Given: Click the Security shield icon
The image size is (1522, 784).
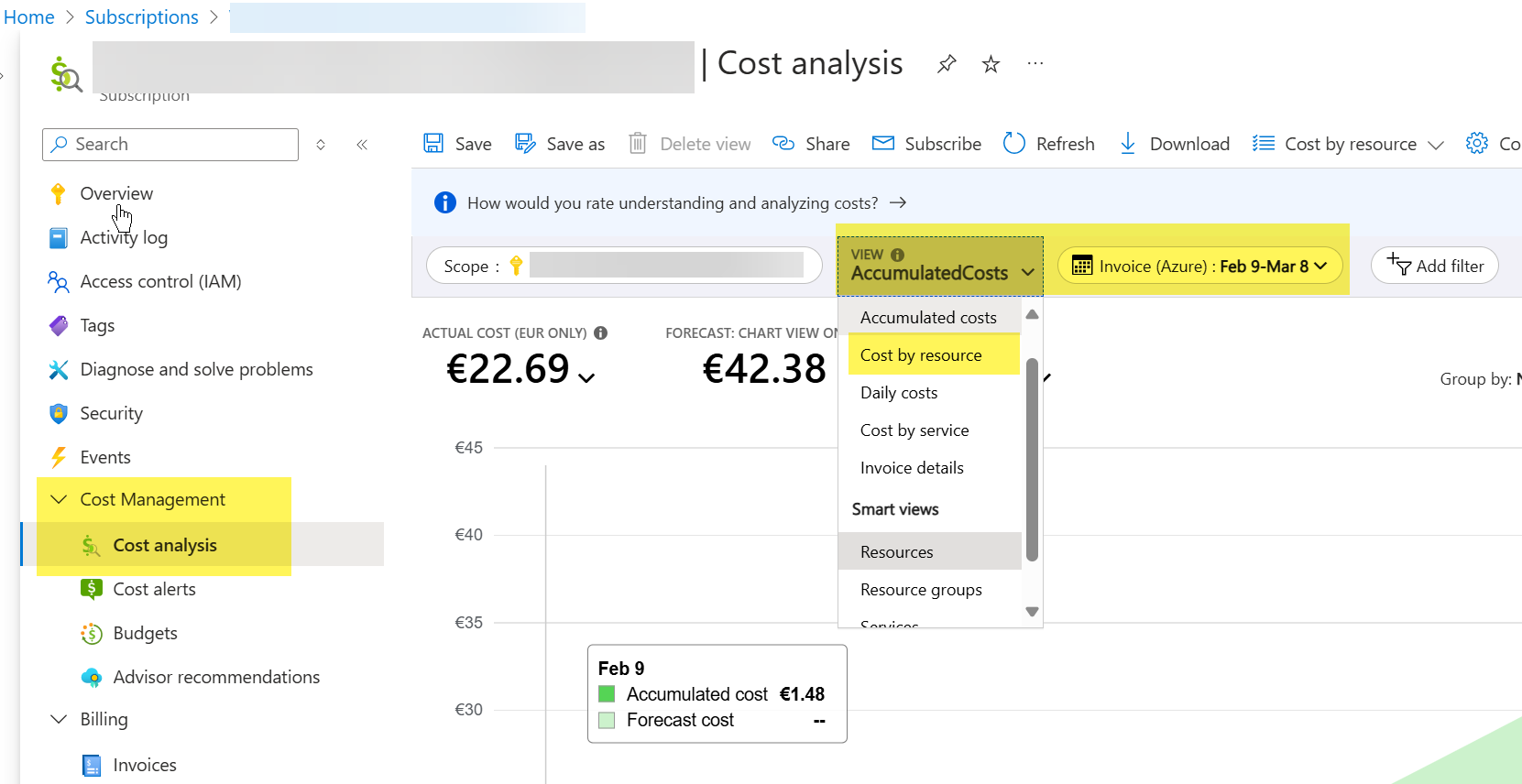Looking at the screenshot, I should (59, 413).
